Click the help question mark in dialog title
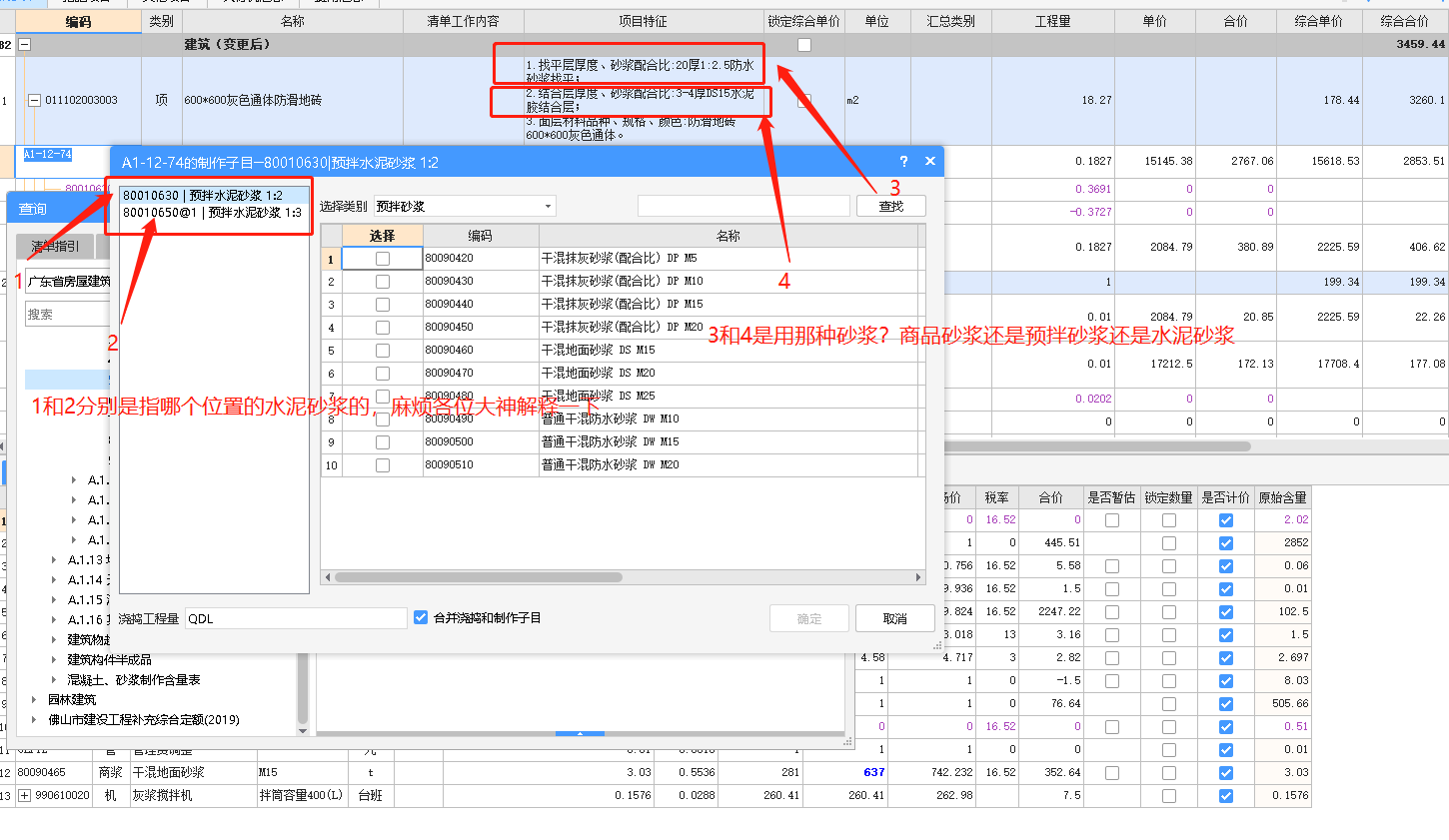The image size is (1449, 840). [x=903, y=161]
